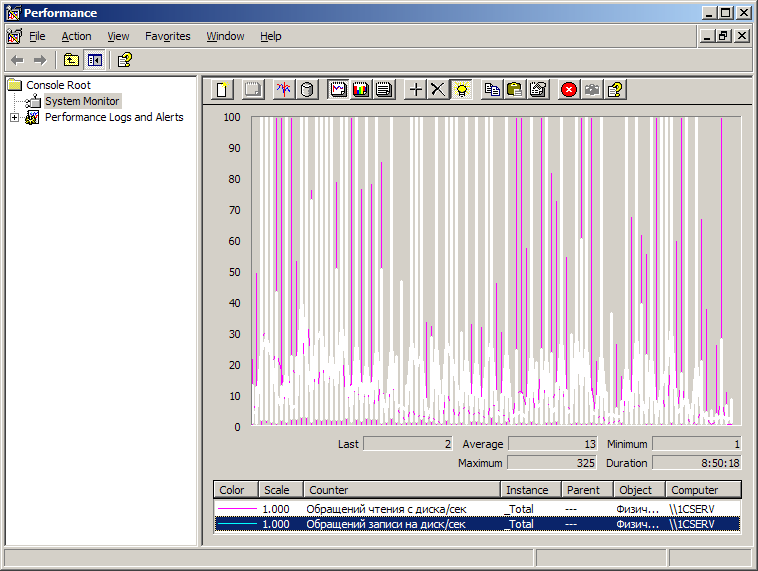Open the Favorites menu
Viewport: 758px width, 571px height.
tap(167, 36)
